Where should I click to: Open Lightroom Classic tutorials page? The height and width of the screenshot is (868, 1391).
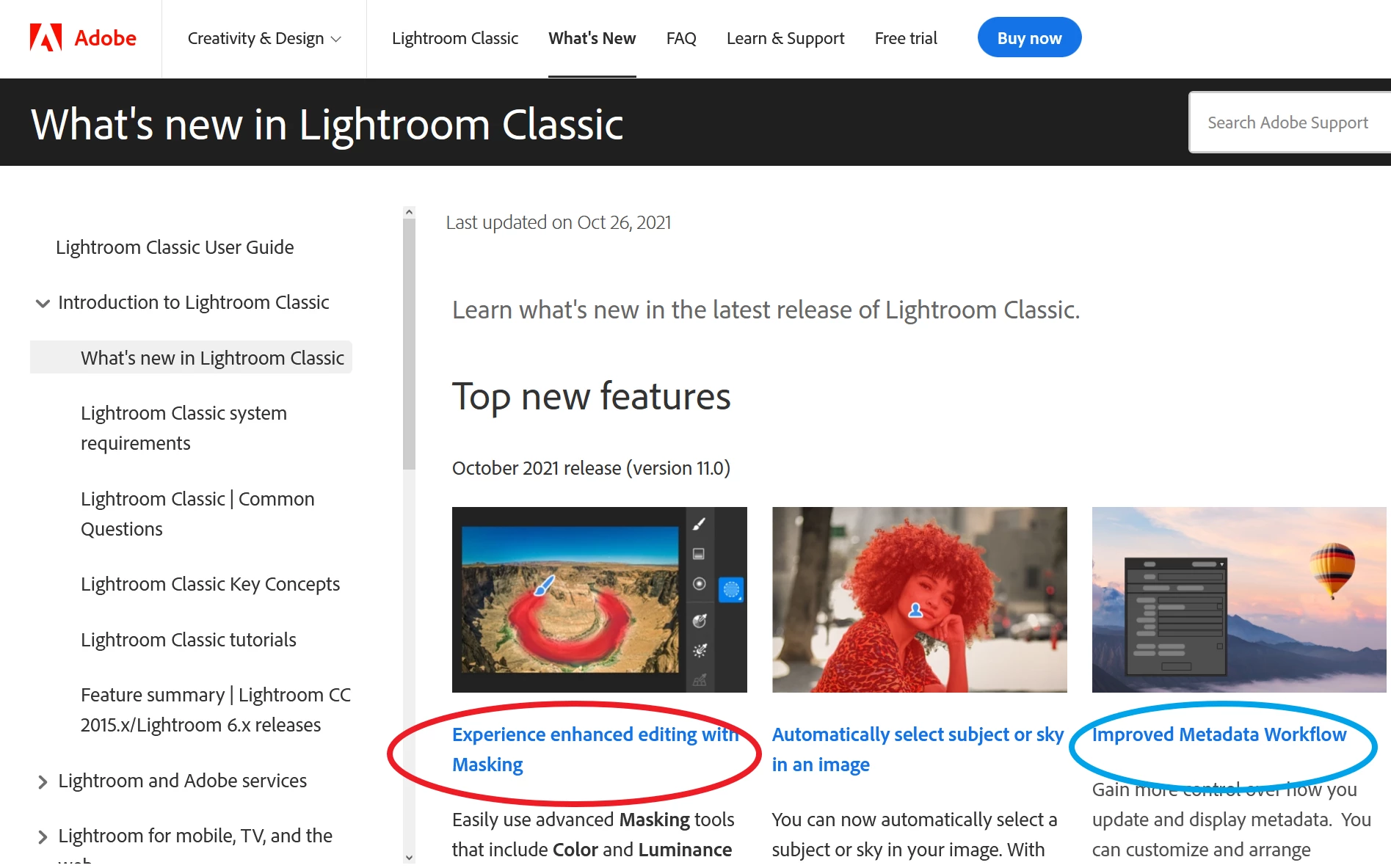click(189, 640)
